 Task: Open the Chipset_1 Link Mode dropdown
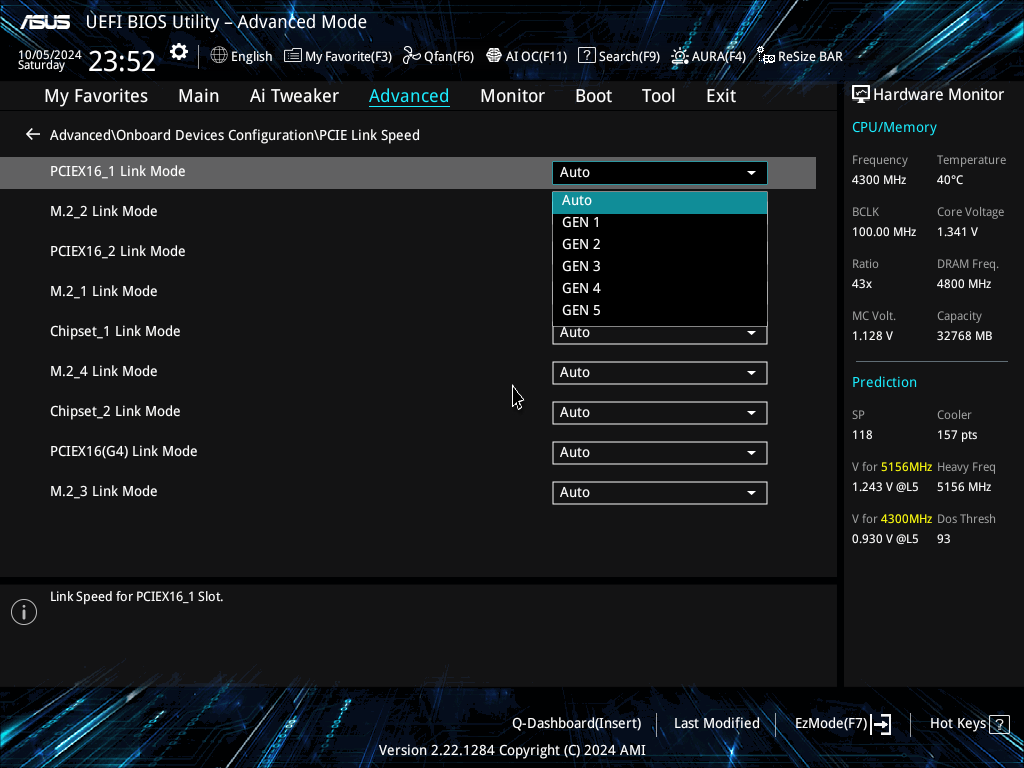[x=660, y=335]
